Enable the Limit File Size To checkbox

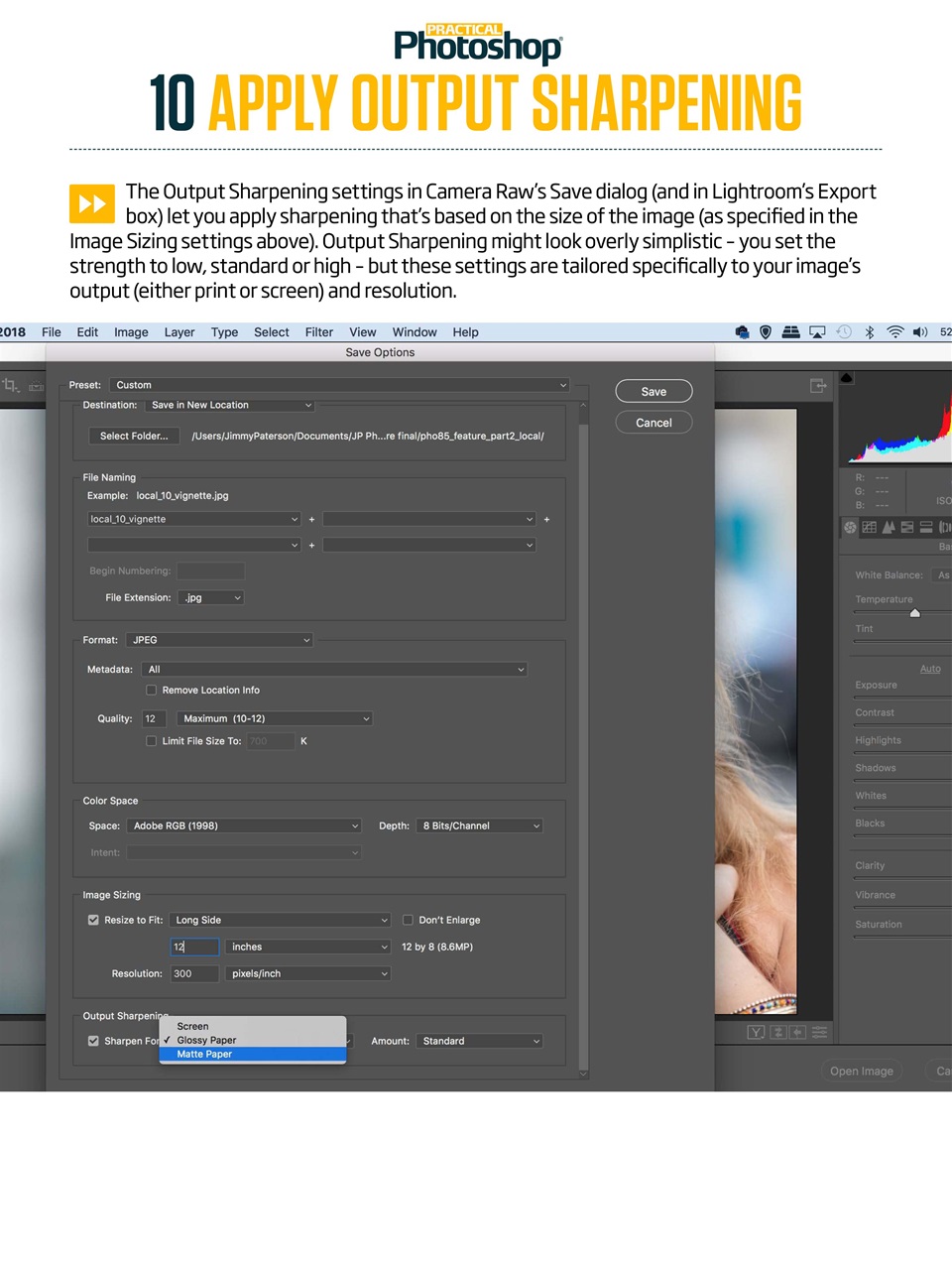click(x=151, y=741)
